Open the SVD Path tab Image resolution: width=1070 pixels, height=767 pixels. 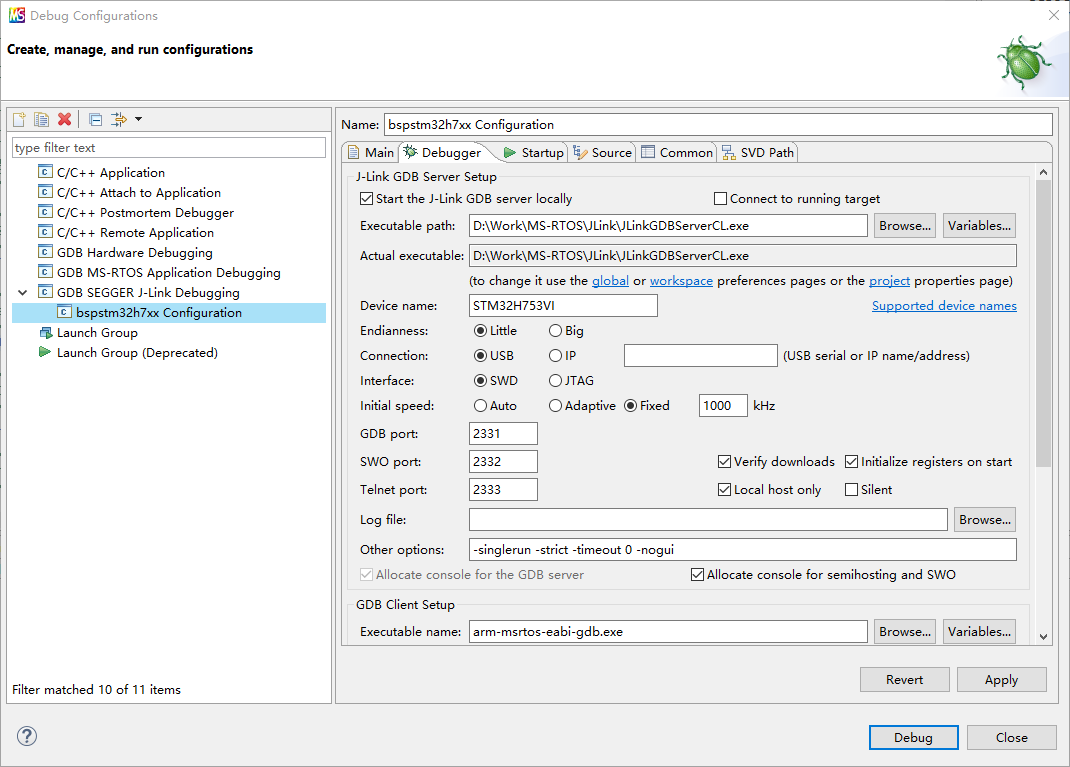(x=758, y=153)
